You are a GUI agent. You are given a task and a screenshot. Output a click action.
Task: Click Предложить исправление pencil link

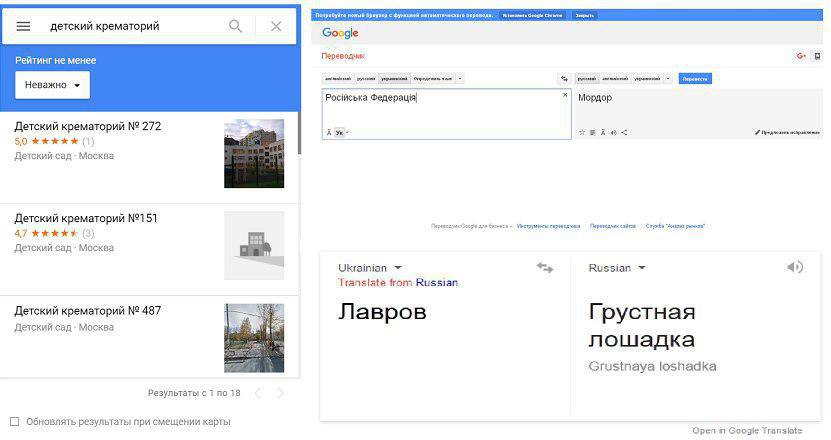point(787,133)
